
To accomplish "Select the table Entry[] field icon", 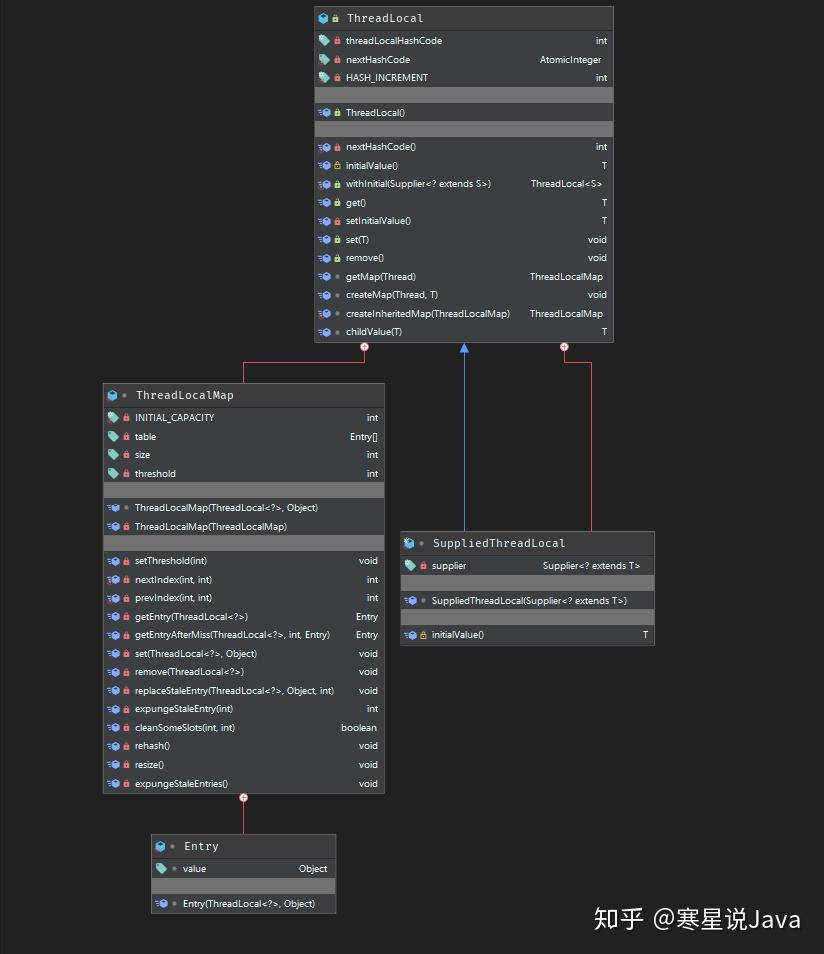I will click(x=111, y=436).
